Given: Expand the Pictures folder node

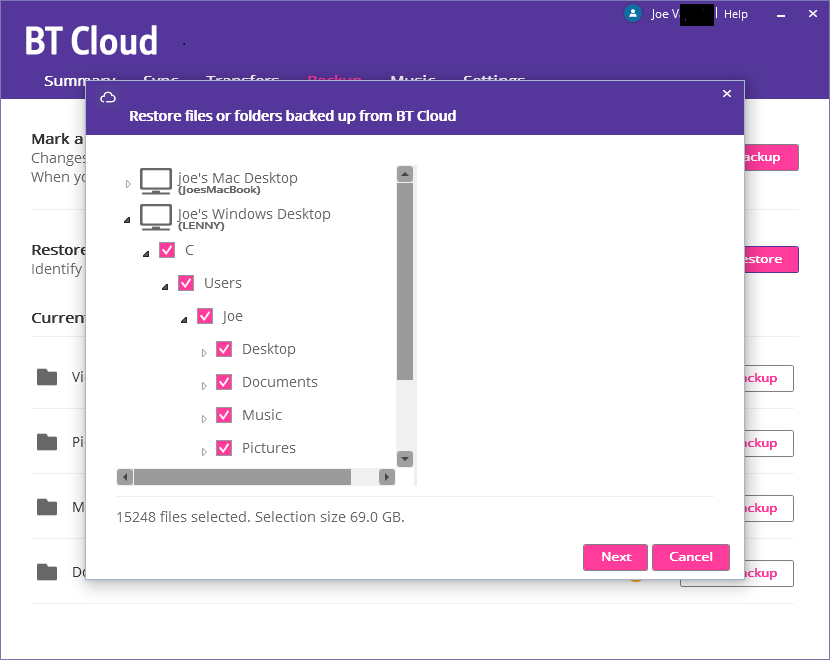Looking at the screenshot, I should pos(204,452).
